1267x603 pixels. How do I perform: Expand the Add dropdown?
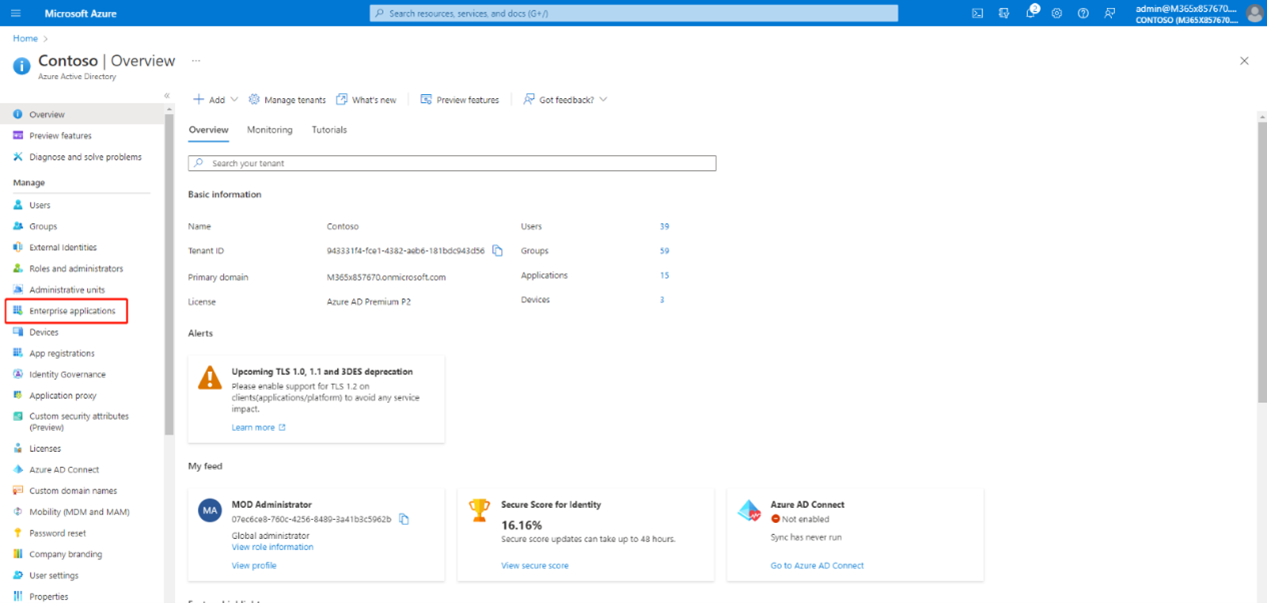(216, 100)
